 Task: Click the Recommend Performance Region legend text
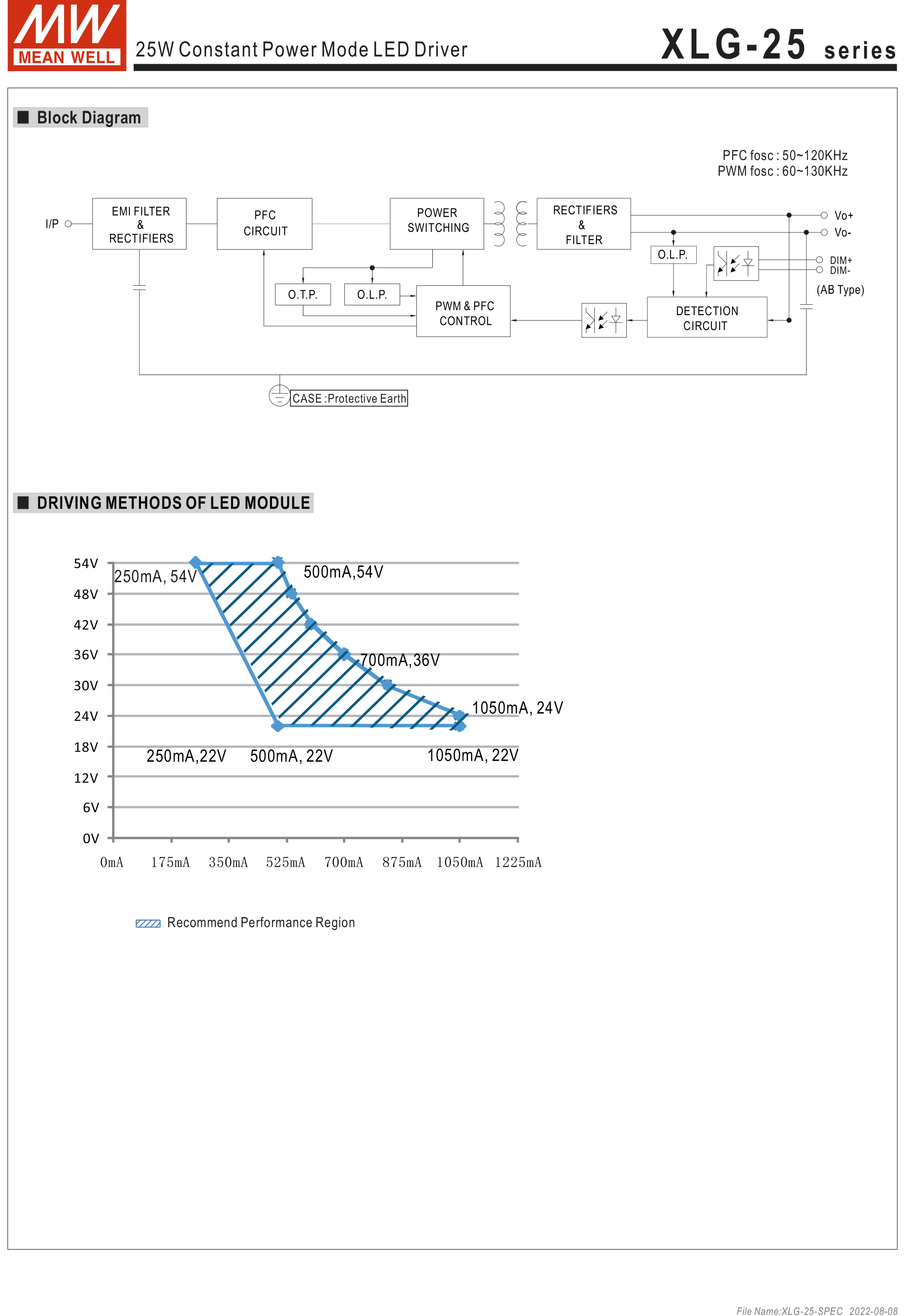pyautogui.click(x=261, y=923)
